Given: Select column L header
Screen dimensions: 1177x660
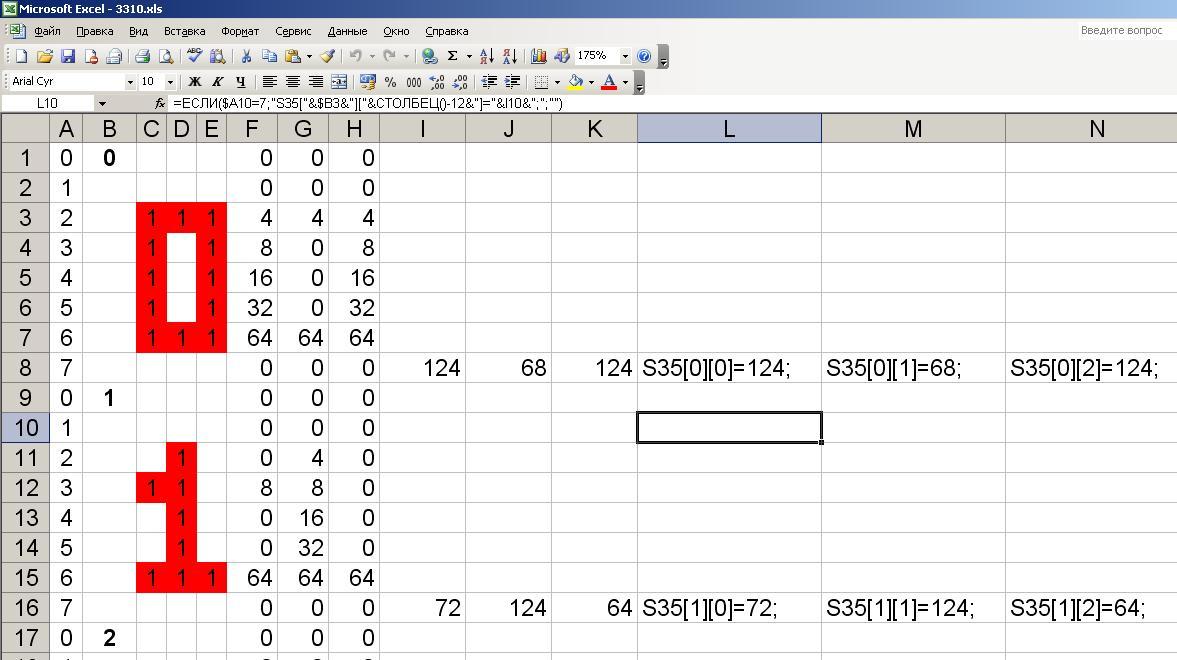Looking at the screenshot, I should click(730, 129).
